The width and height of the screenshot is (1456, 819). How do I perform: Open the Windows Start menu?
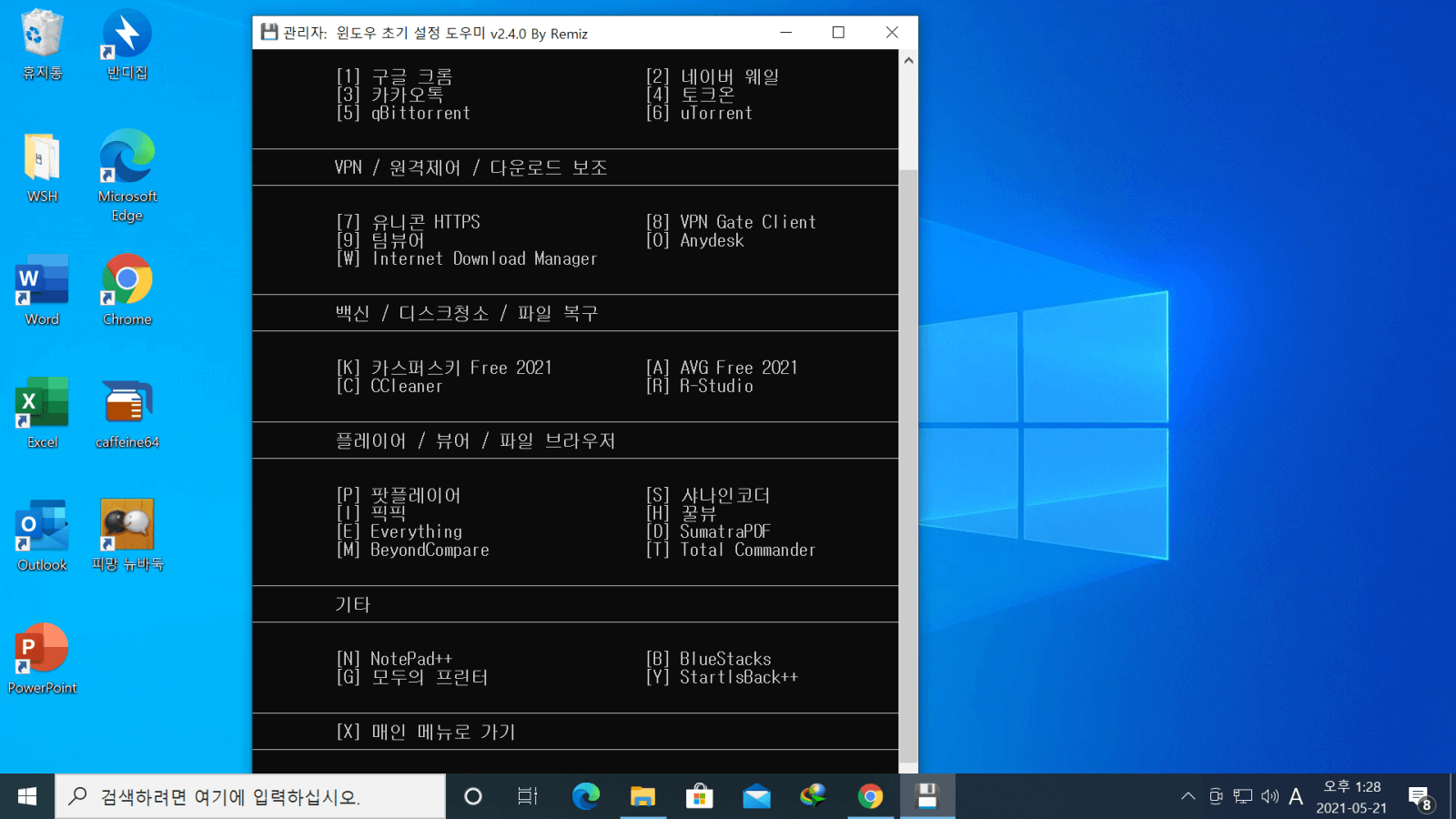(27, 796)
